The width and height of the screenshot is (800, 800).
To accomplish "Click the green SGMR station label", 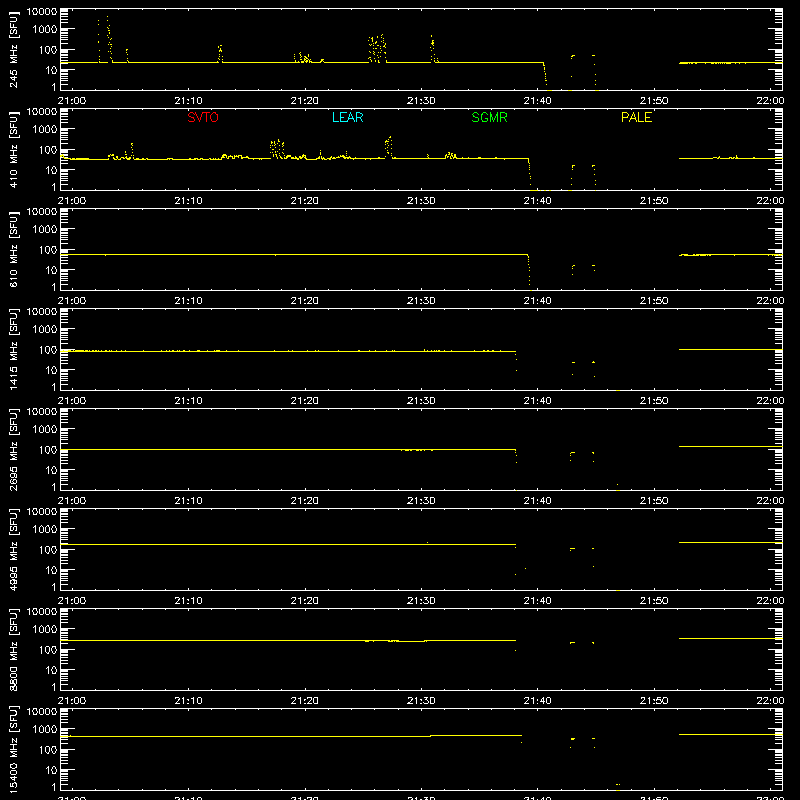I will pos(489,117).
